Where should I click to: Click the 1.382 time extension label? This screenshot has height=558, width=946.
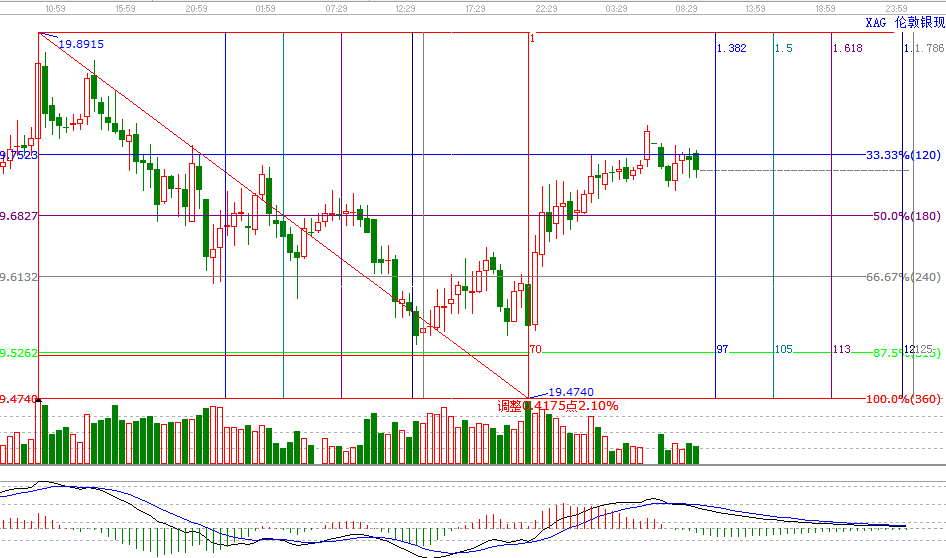pyautogui.click(x=732, y=48)
